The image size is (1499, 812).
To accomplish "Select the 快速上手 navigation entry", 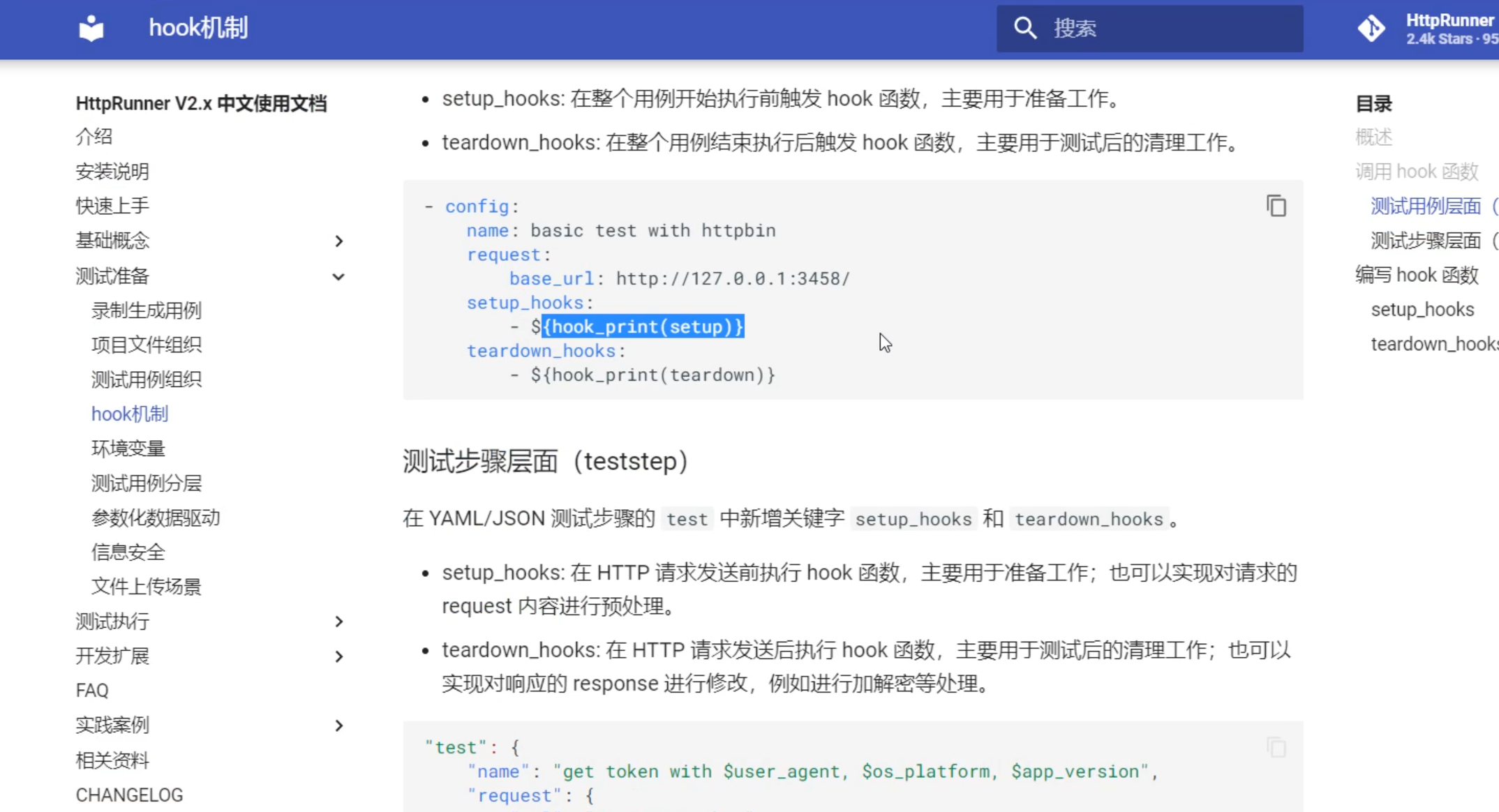I will 112,205.
